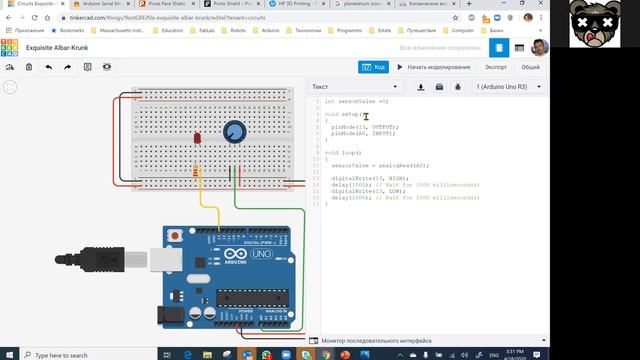Open Arduino bookmark folder
Viewport: 640px width, 360px height.
(267, 31)
